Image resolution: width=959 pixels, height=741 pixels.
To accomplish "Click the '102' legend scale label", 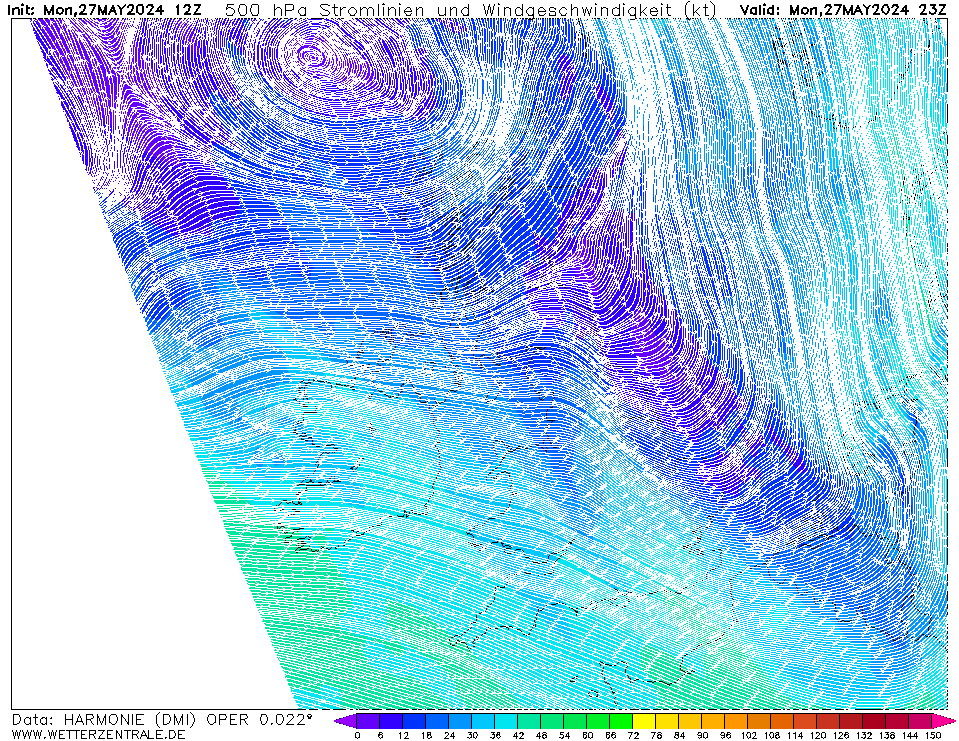I will 749,735.
